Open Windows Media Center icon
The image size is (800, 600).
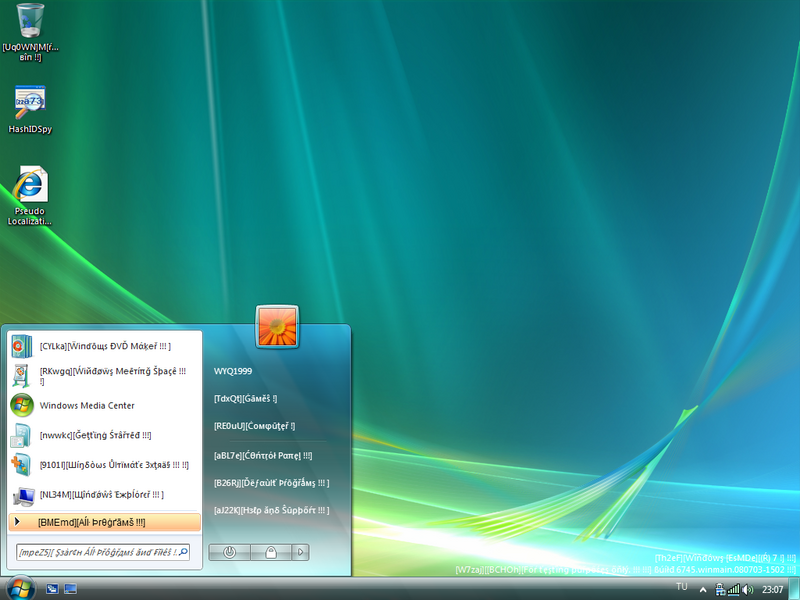pos(21,406)
